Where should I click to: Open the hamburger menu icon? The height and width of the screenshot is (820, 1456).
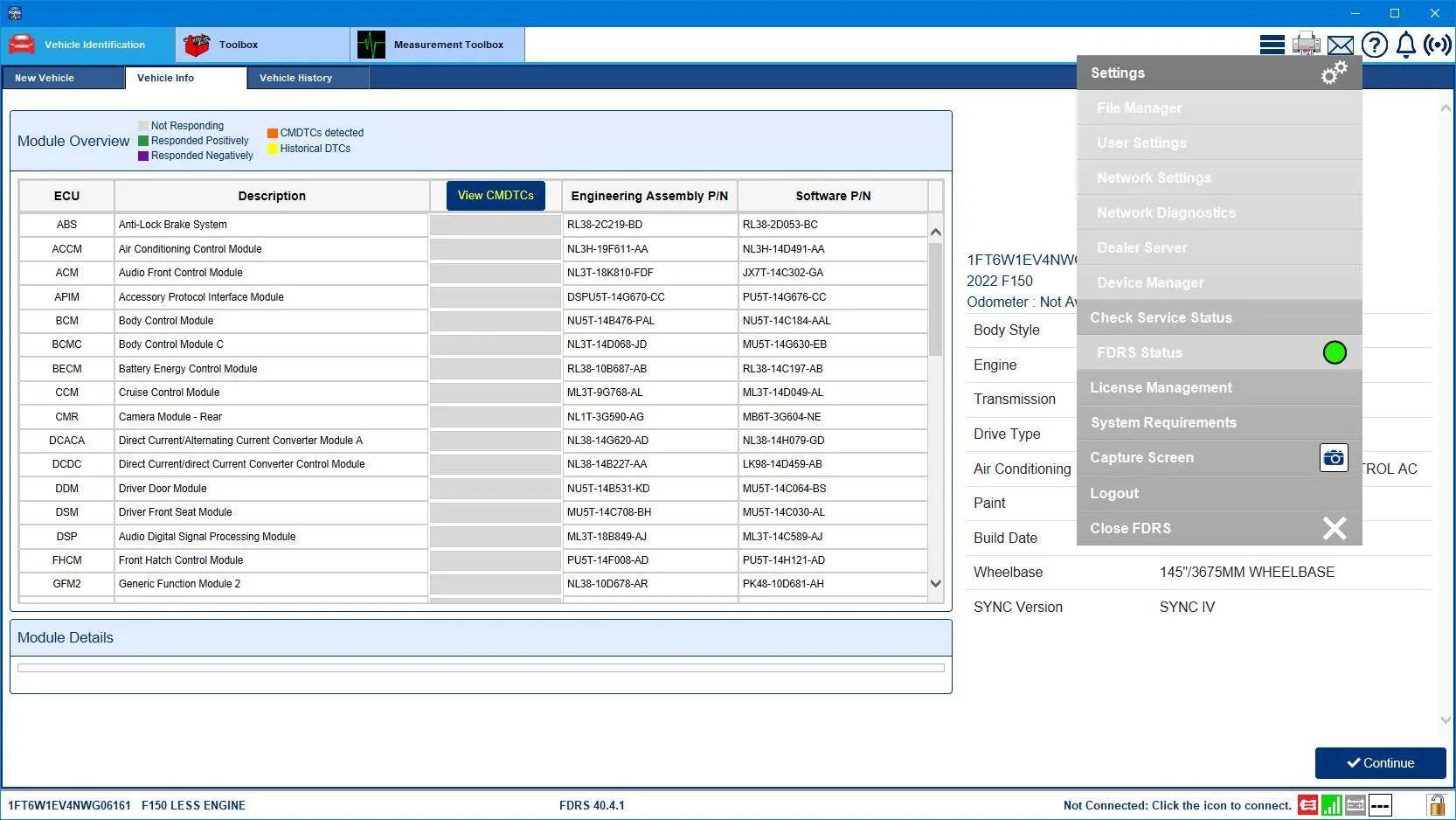point(1272,45)
